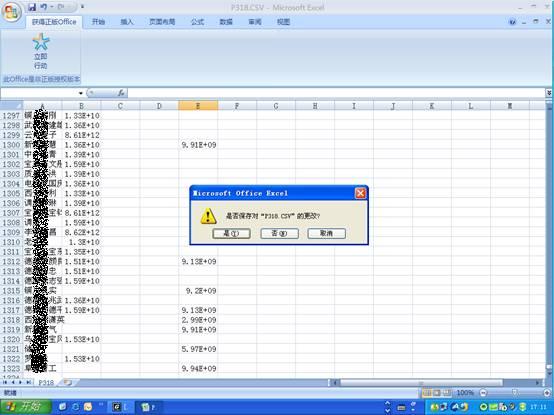554x415 pixels.
Task: Expand the formula bar with the chevron
Action: 549,93
